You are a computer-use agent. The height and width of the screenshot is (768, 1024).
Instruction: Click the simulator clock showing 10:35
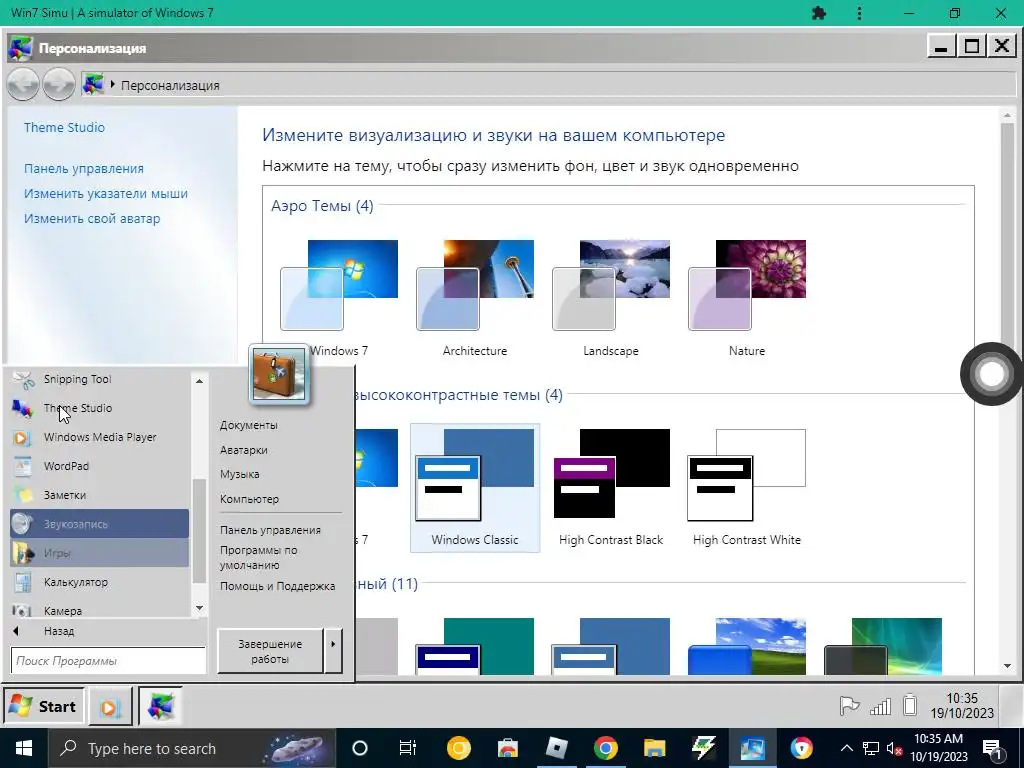[x=962, y=706]
